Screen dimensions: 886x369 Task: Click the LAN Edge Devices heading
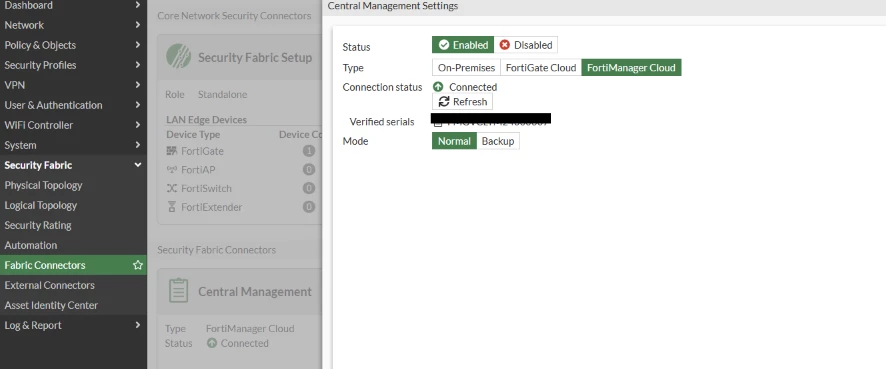(x=206, y=120)
